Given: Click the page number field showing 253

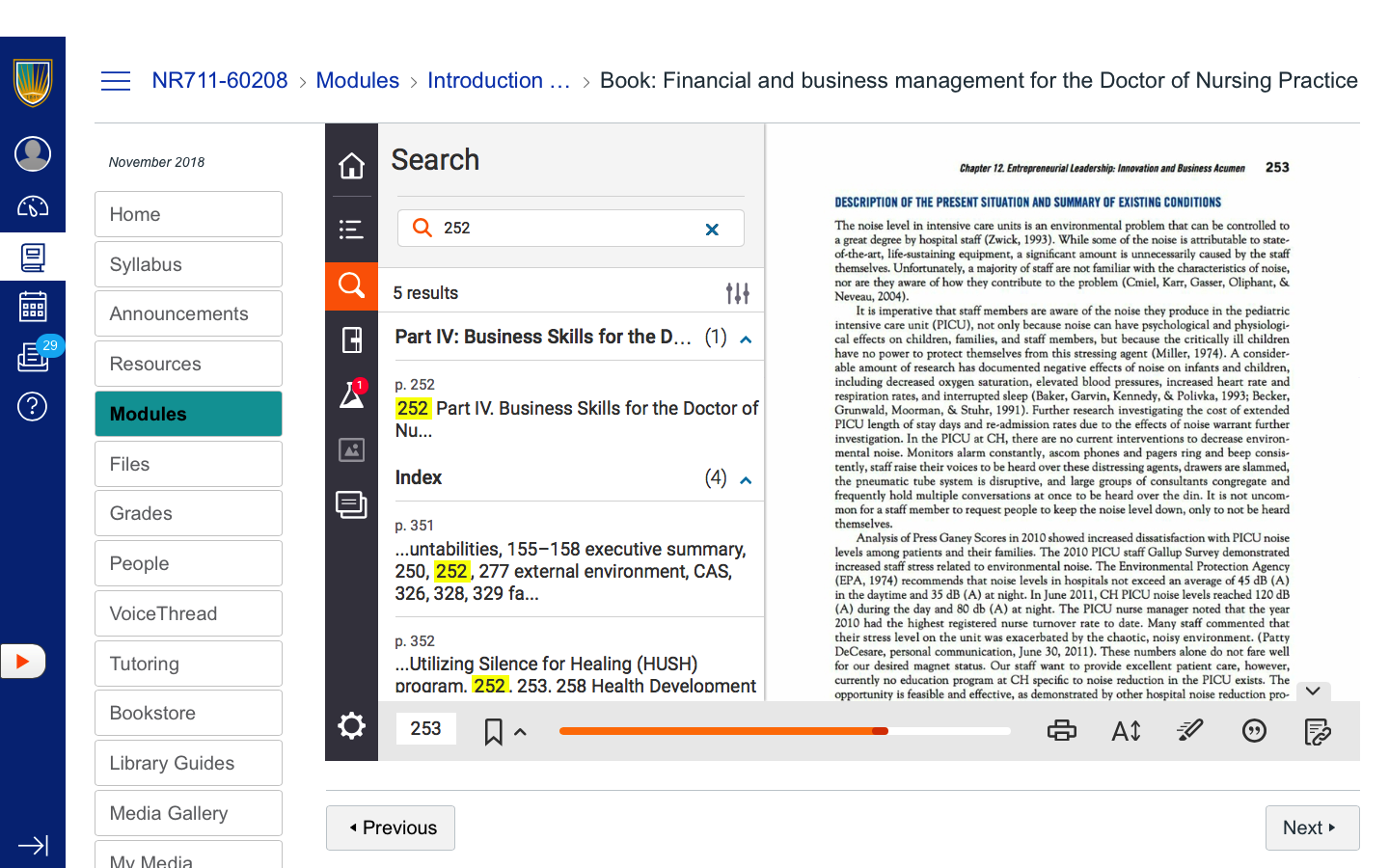Looking at the screenshot, I should click(x=425, y=729).
